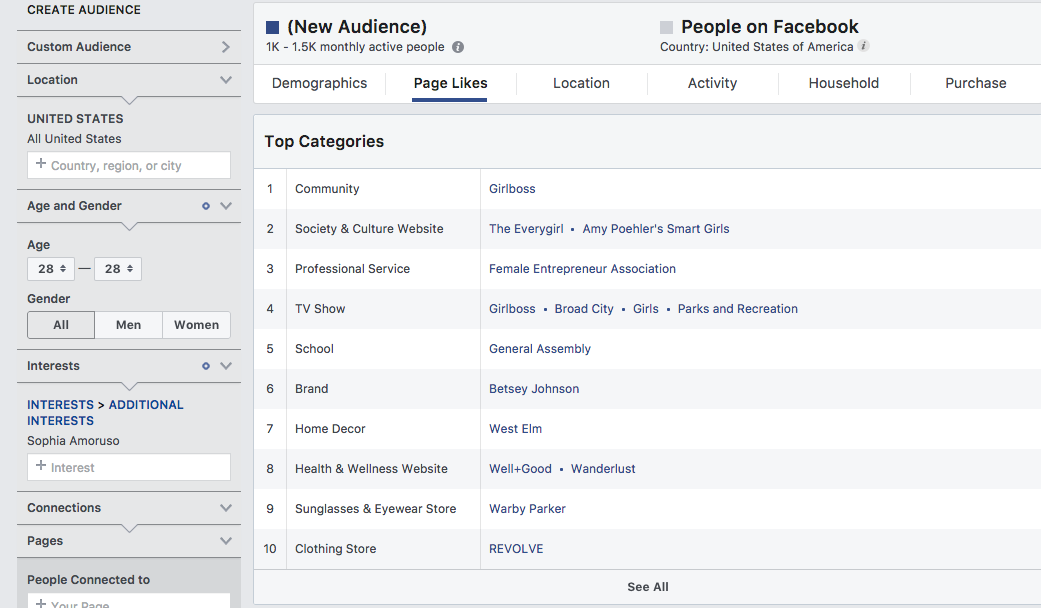
Task: Collapse the Connections section chevron
Action: click(226, 508)
